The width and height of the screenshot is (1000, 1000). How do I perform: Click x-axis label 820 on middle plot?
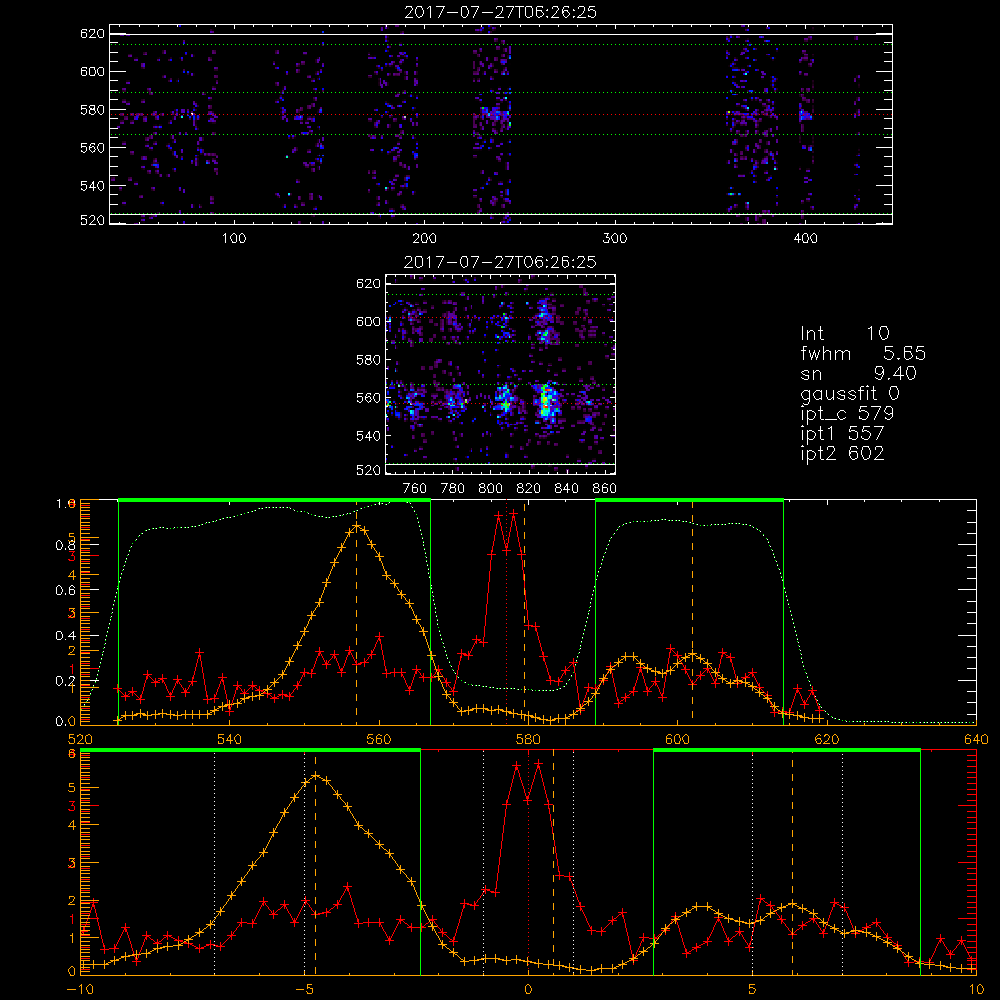point(529,489)
